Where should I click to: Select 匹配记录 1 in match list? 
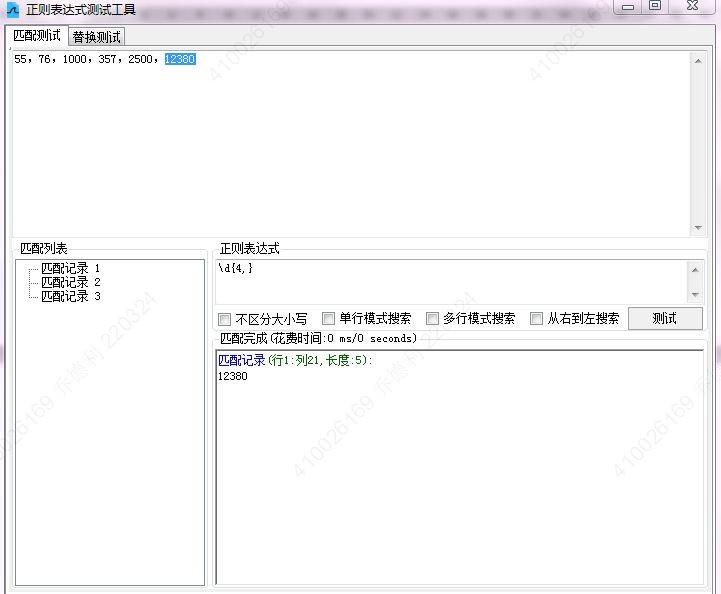pyautogui.click(x=70, y=268)
